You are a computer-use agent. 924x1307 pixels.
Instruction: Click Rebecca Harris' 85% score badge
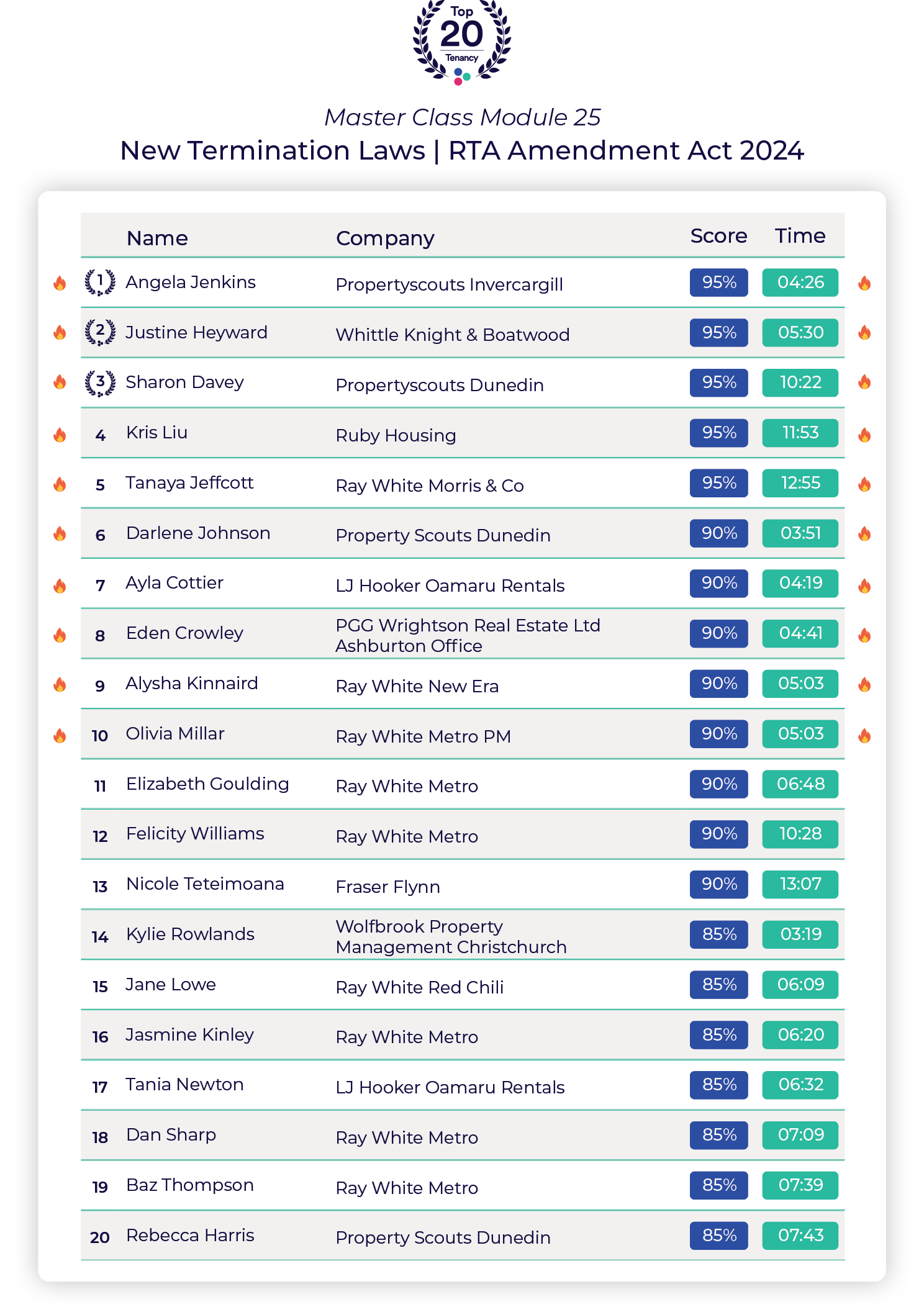coord(718,1236)
